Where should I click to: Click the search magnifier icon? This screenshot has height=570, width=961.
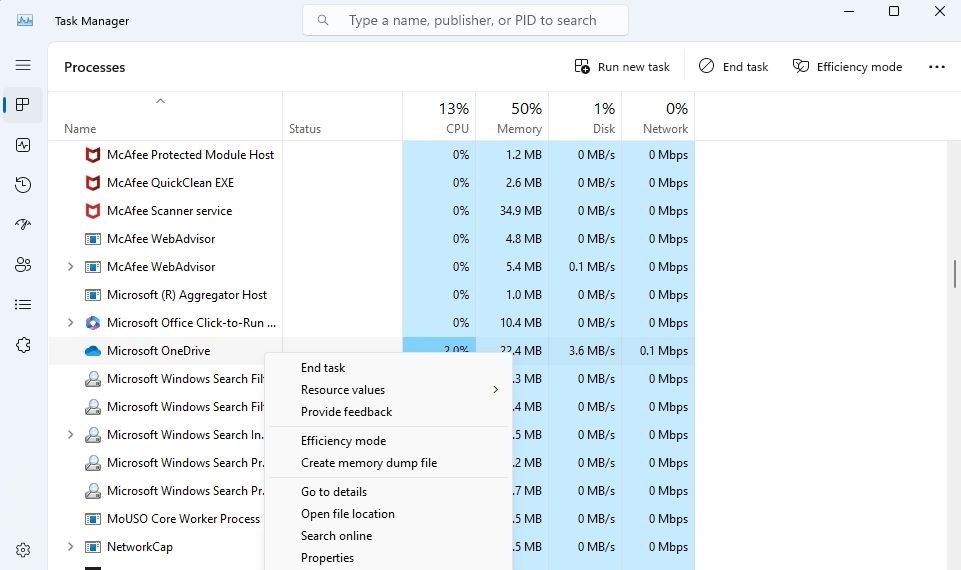[323, 20]
